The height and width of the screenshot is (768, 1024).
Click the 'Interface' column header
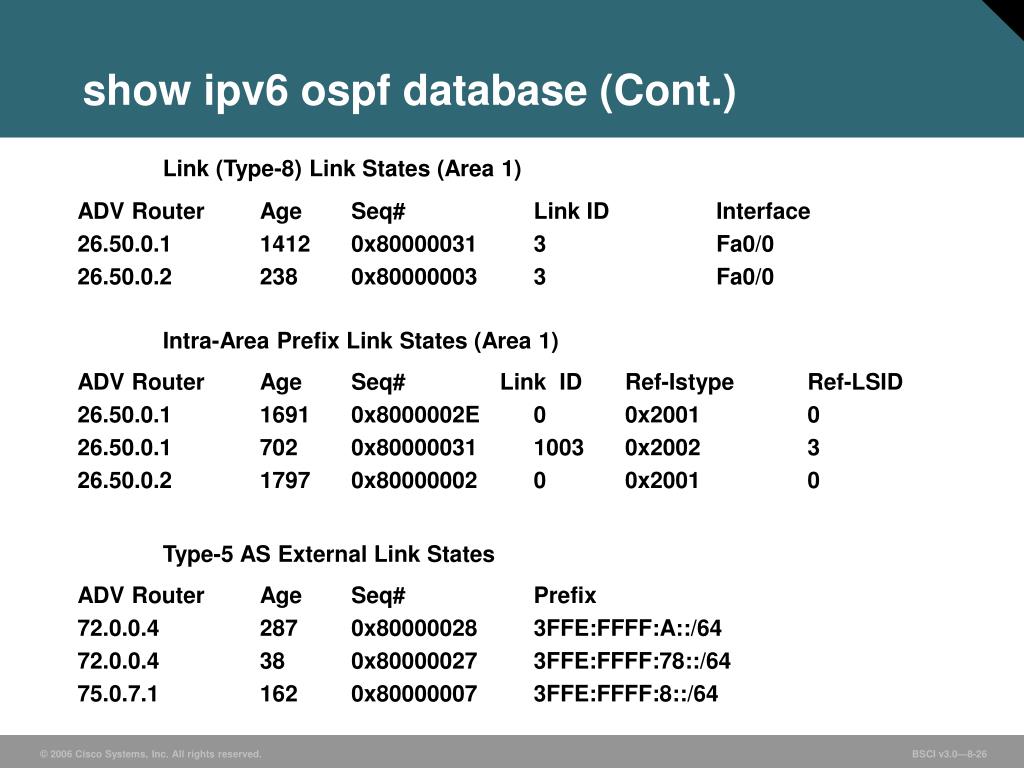(x=763, y=212)
